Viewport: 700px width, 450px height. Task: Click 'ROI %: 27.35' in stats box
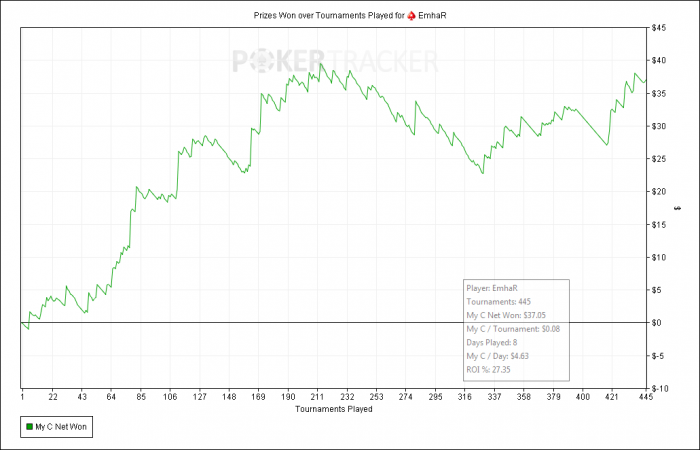coord(488,370)
